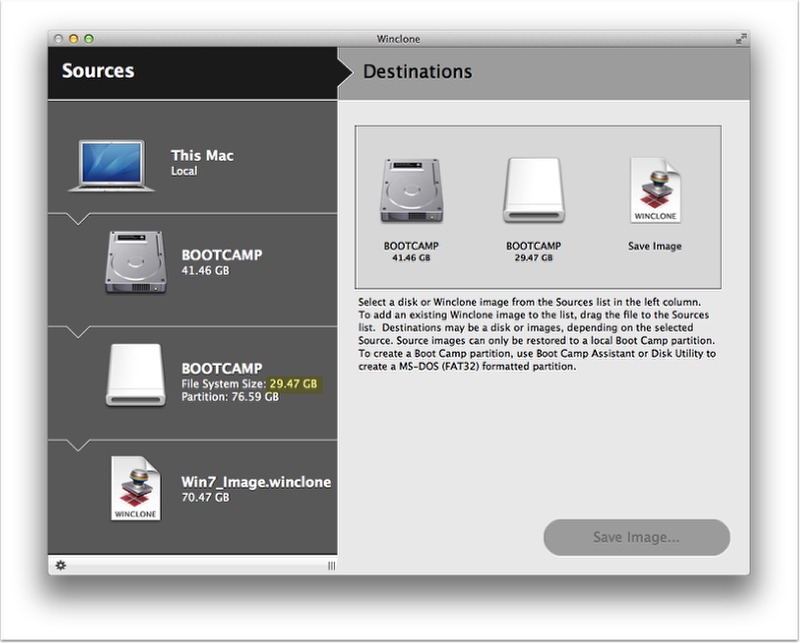Viewport: 800px width, 643px height.
Task: Choose the BOOTCAMP 41.46 GB hard drive destination icon
Action: pyautogui.click(x=411, y=190)
